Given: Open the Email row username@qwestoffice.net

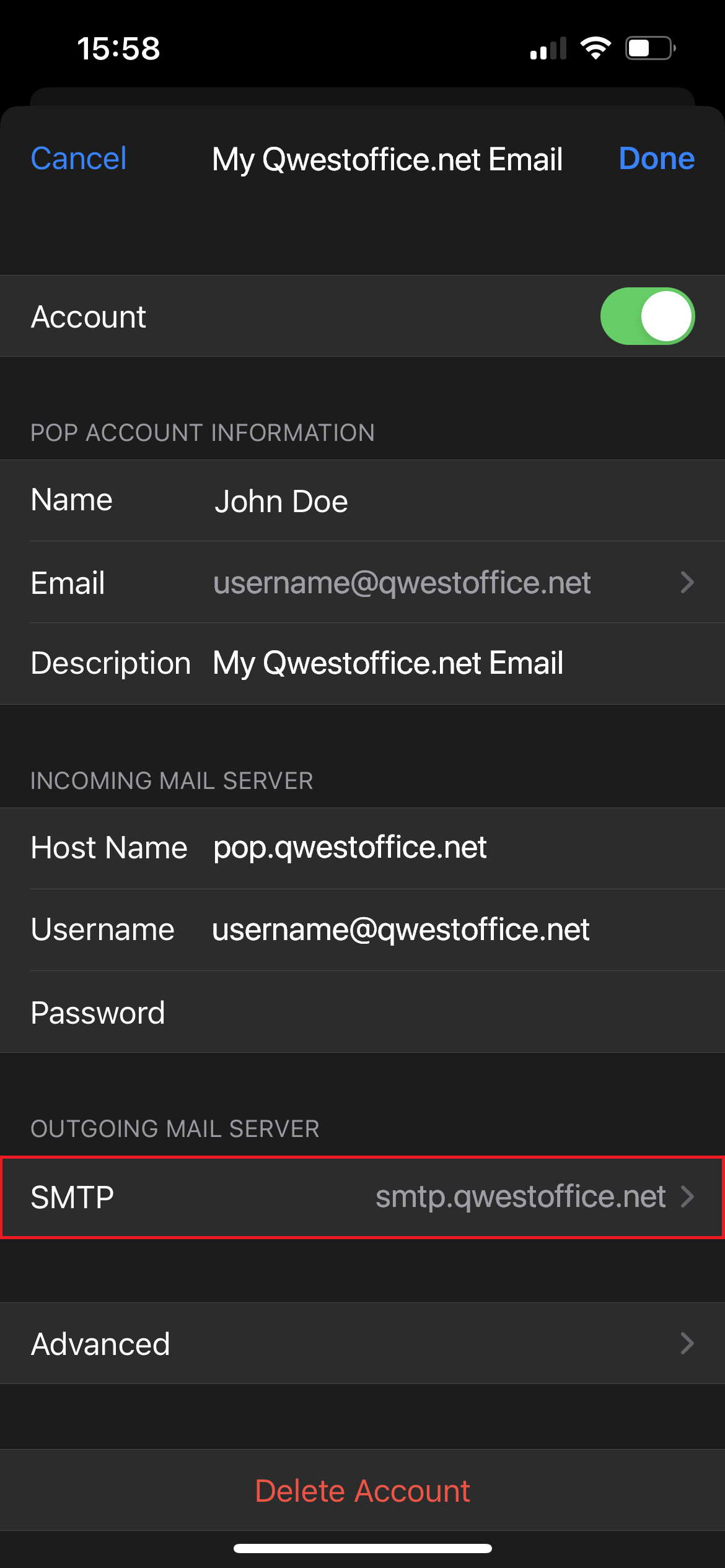Looking at the screenshot, I should pos(402,583).
